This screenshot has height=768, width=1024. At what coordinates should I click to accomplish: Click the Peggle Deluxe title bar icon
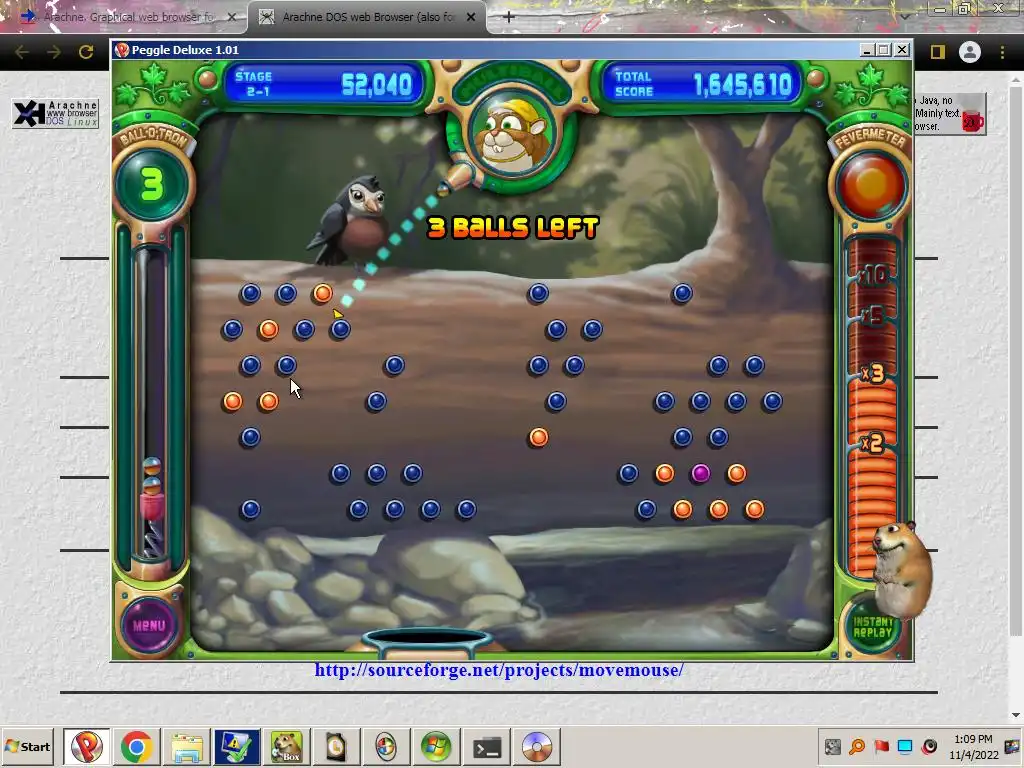(121, 50)
